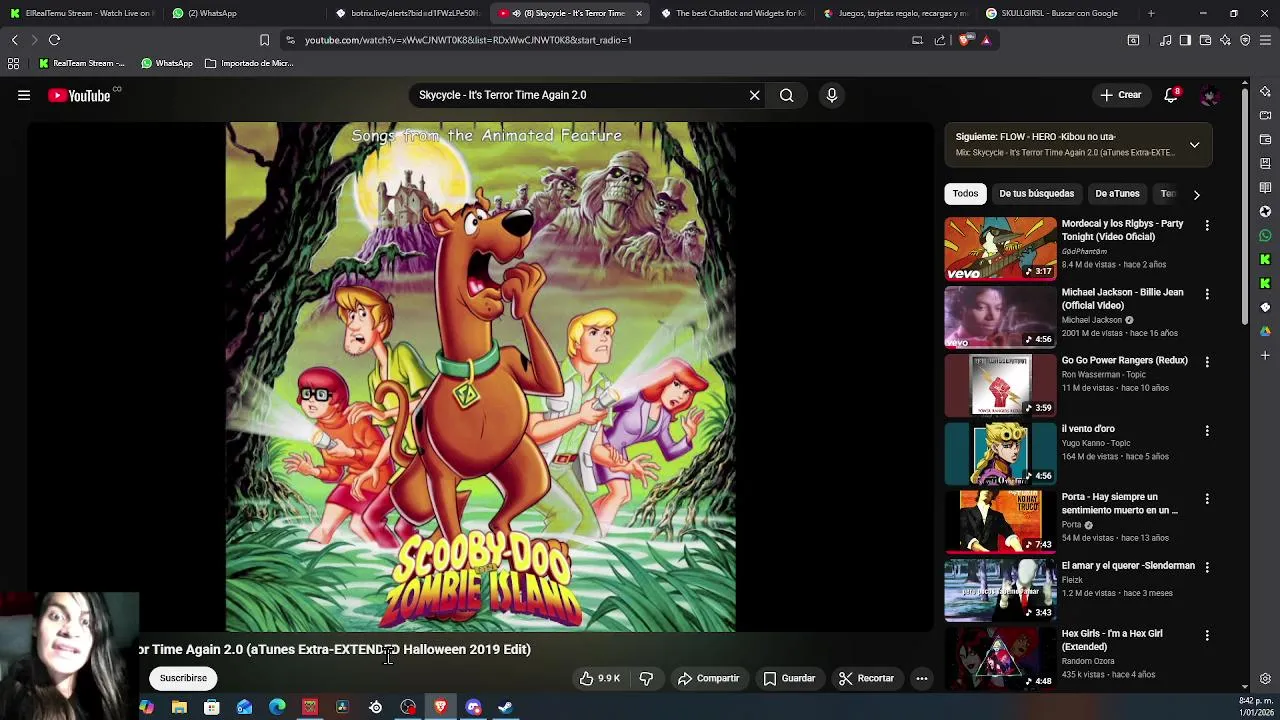Go to the YouTube home logo
Viewport: 1280px width, 720px height.
coord(79,95)
